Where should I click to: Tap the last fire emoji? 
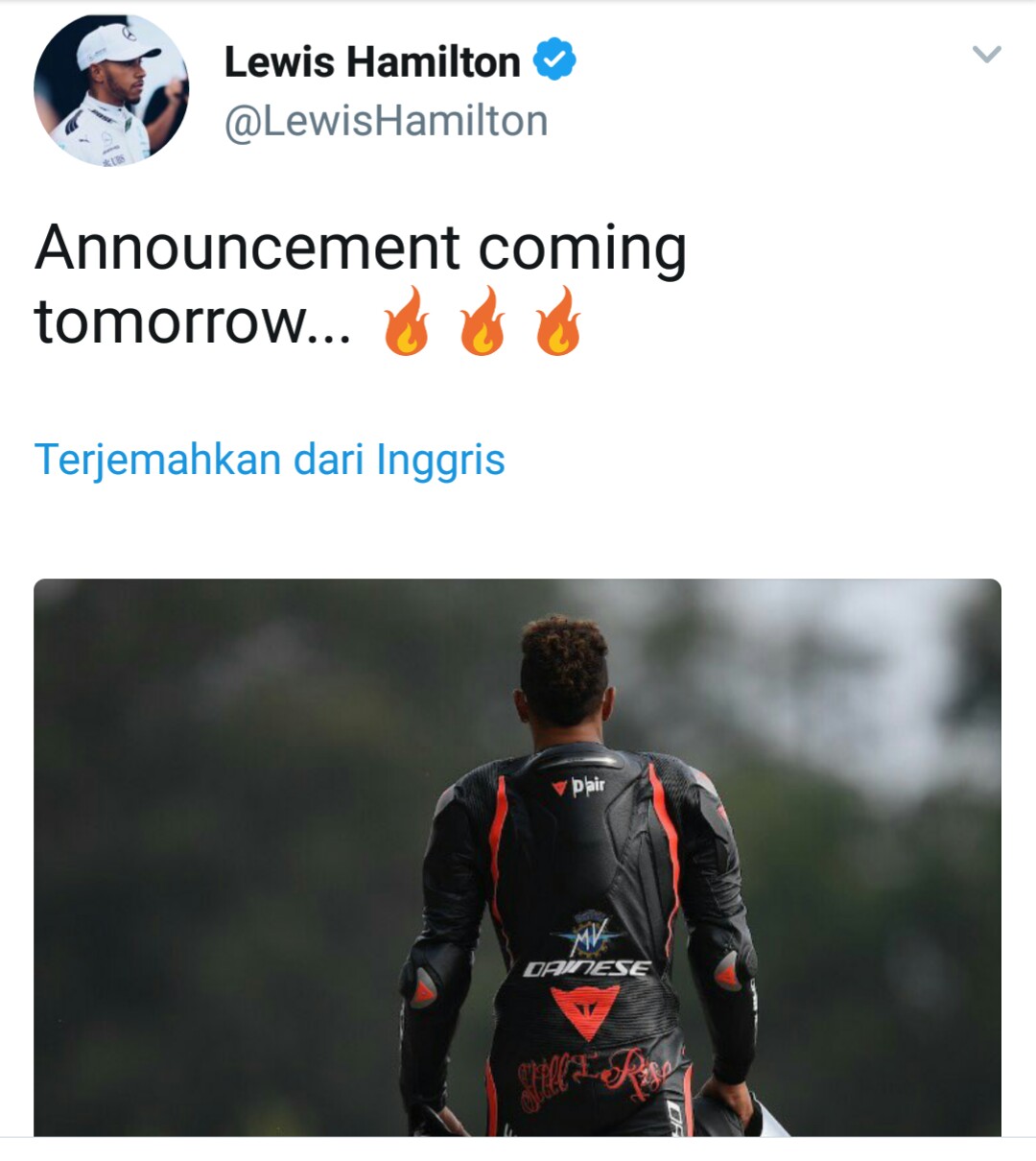[558, 320]
